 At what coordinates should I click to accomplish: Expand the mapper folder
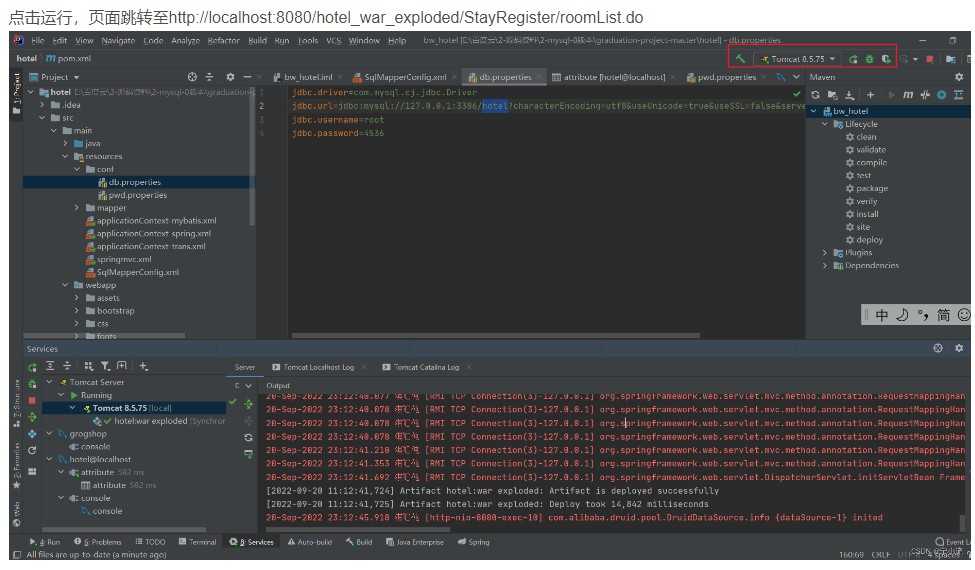click(77, 208)
